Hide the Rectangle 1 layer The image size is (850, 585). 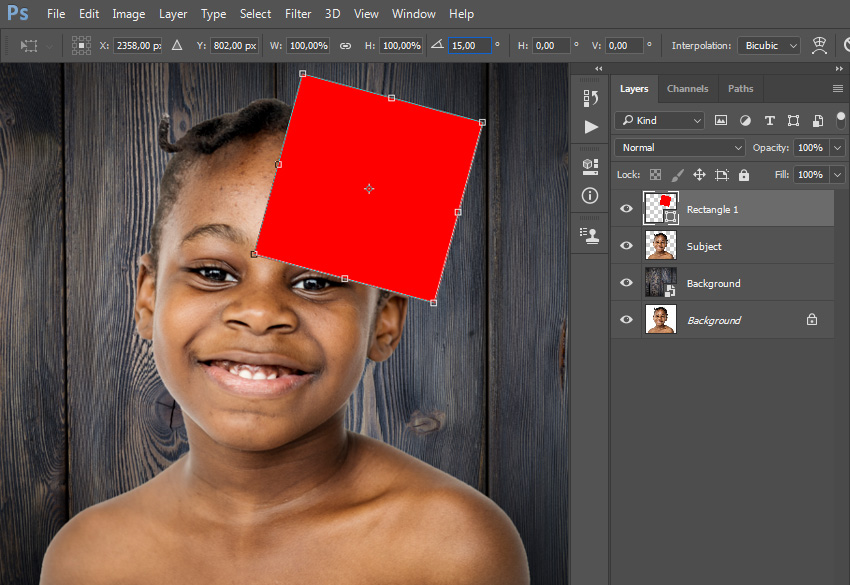626,209
